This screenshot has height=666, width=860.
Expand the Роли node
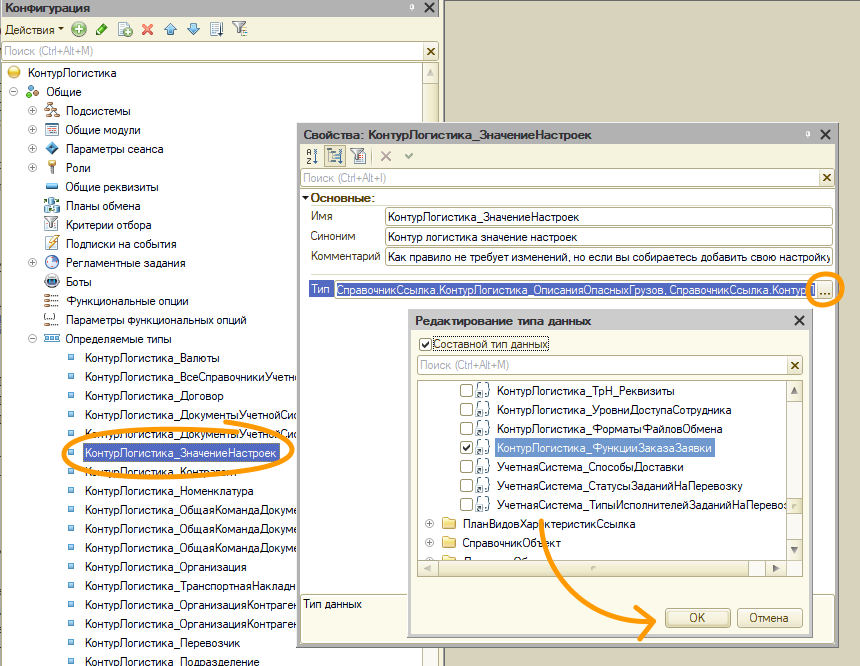pyautogui.click(x=32, y=167)
